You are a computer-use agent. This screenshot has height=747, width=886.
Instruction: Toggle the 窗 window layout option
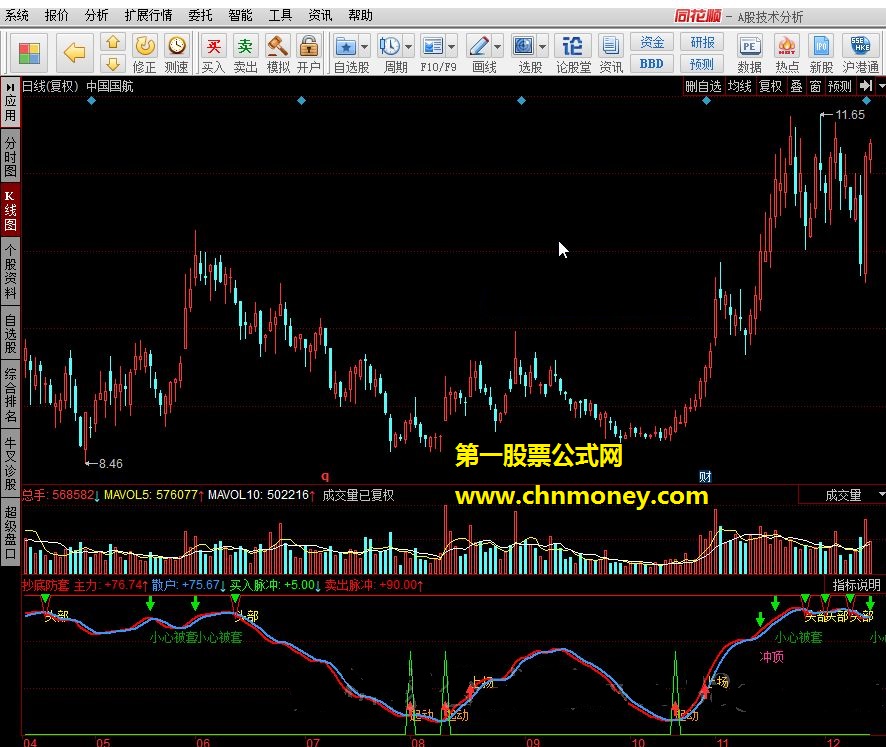(x=815, y=86)
